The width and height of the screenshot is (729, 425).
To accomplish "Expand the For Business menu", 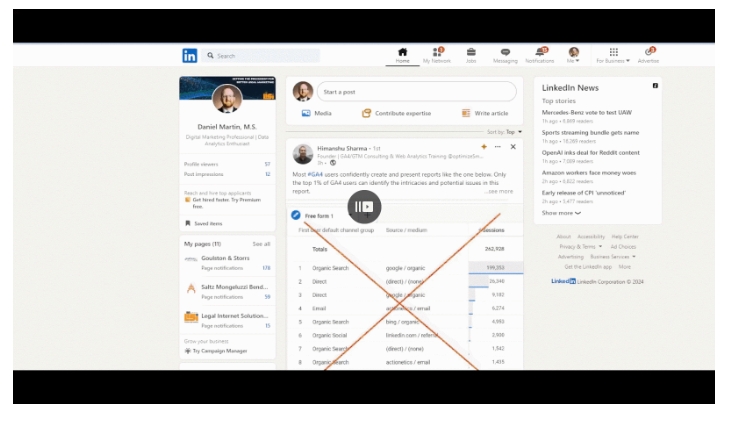I will 613,55.
